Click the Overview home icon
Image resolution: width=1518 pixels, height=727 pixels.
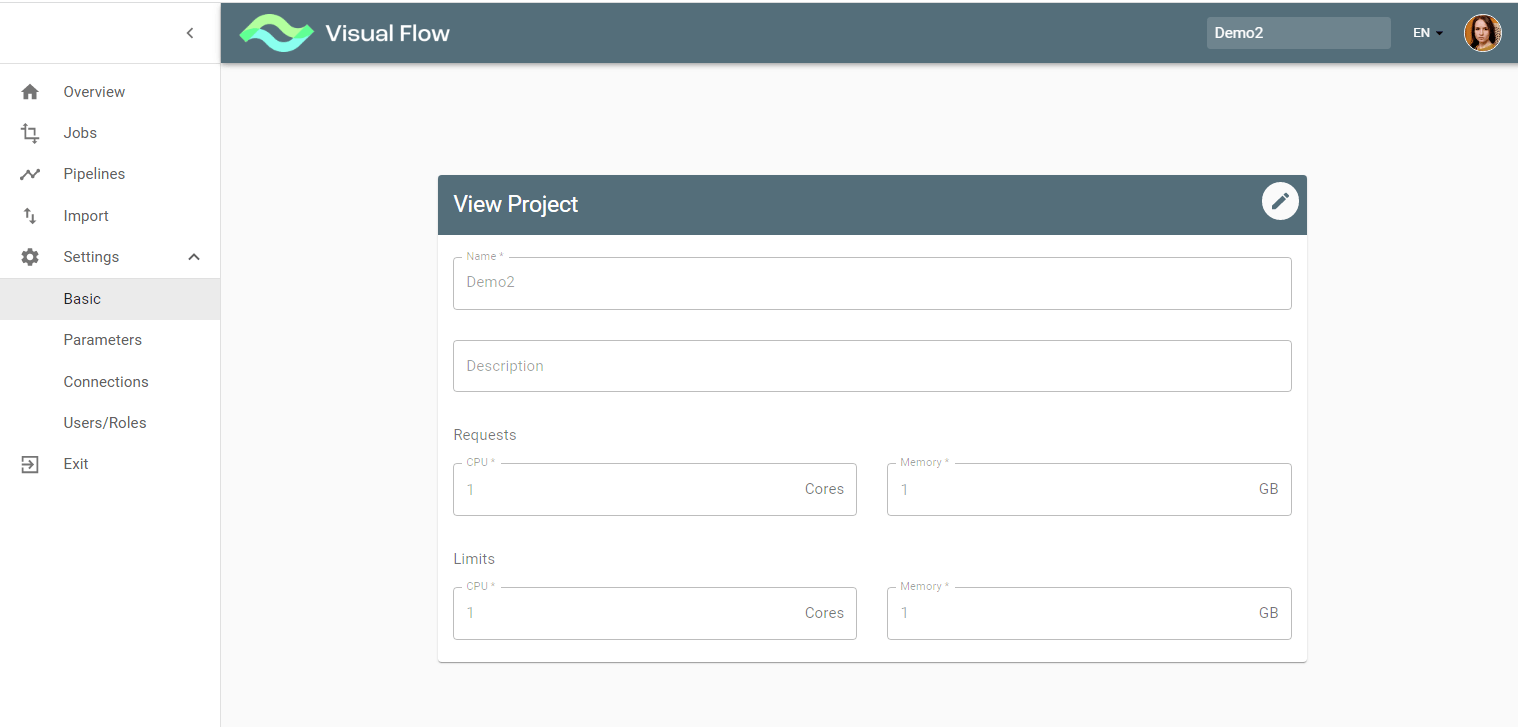point(30,92)
